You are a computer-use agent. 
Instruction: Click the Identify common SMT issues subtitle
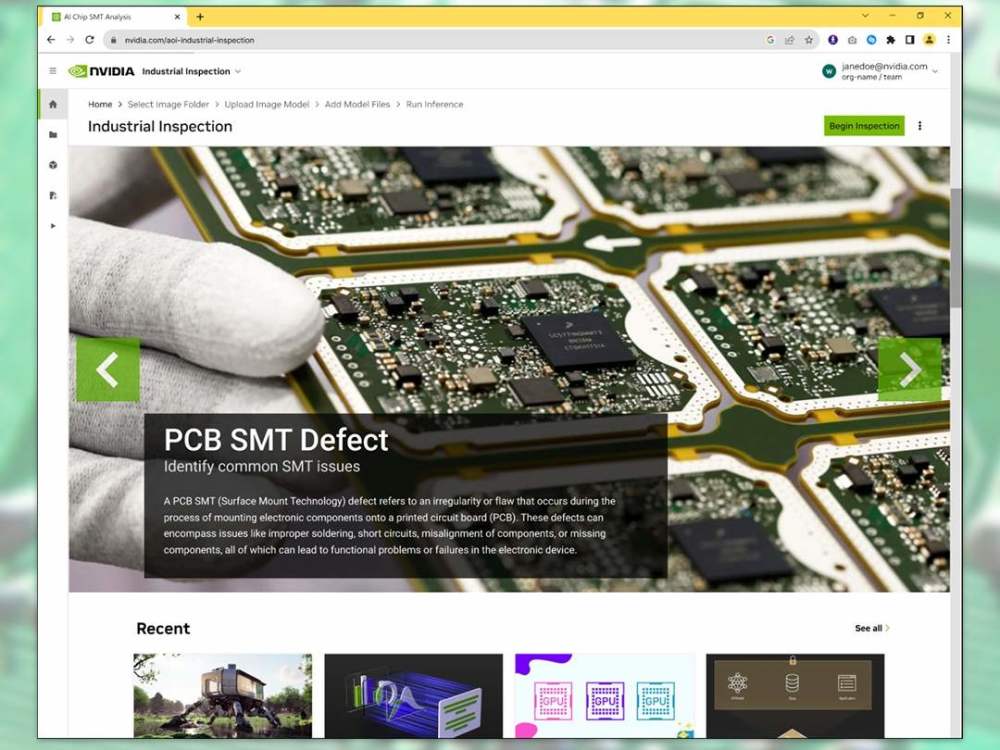(261, 466)
